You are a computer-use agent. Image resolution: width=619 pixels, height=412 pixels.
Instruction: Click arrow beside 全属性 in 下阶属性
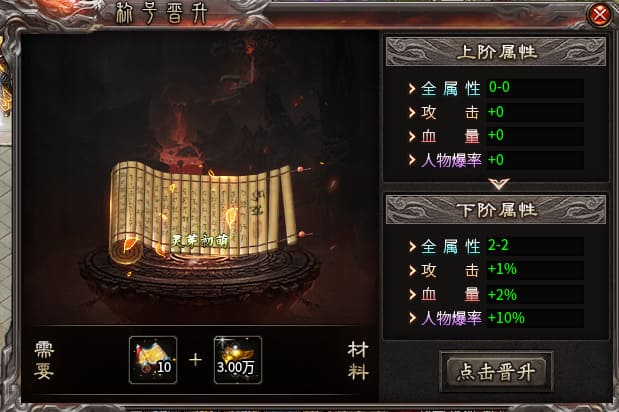tap(412, 247)
